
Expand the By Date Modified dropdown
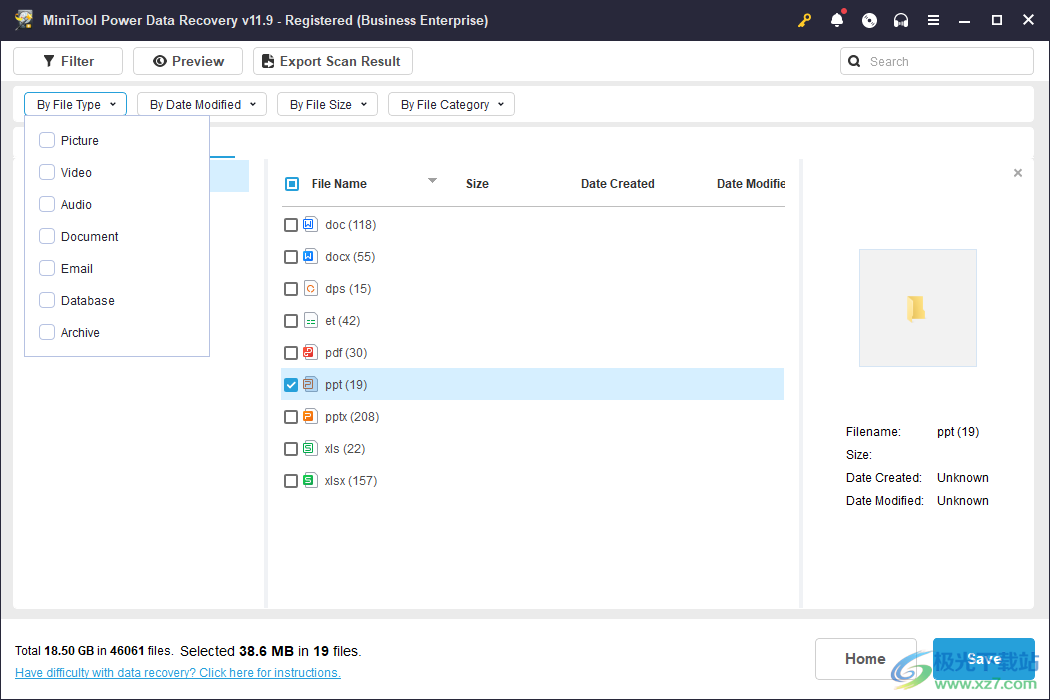point(202,105)
